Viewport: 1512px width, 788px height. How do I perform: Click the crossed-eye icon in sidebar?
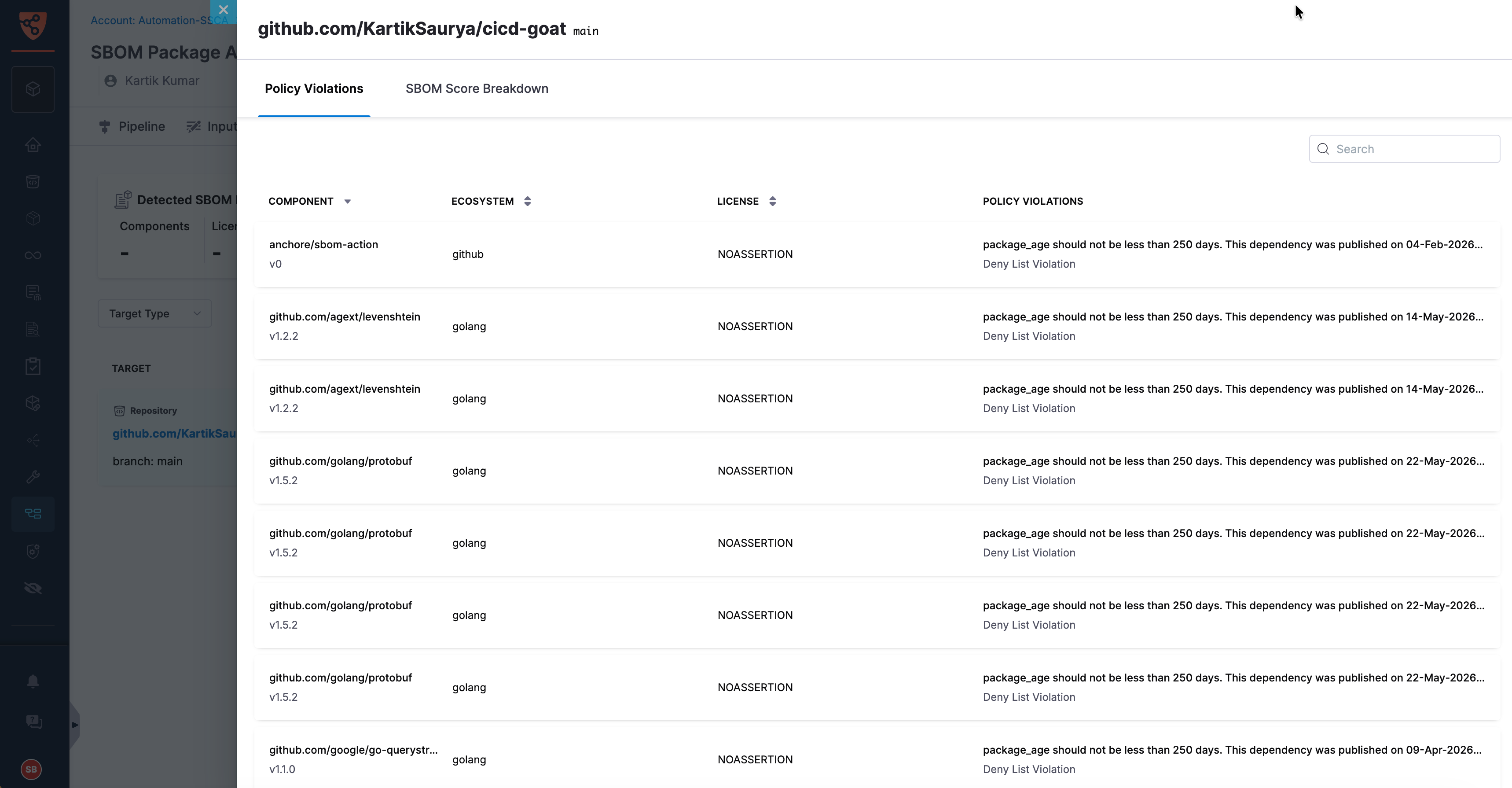tap(33, 588)
